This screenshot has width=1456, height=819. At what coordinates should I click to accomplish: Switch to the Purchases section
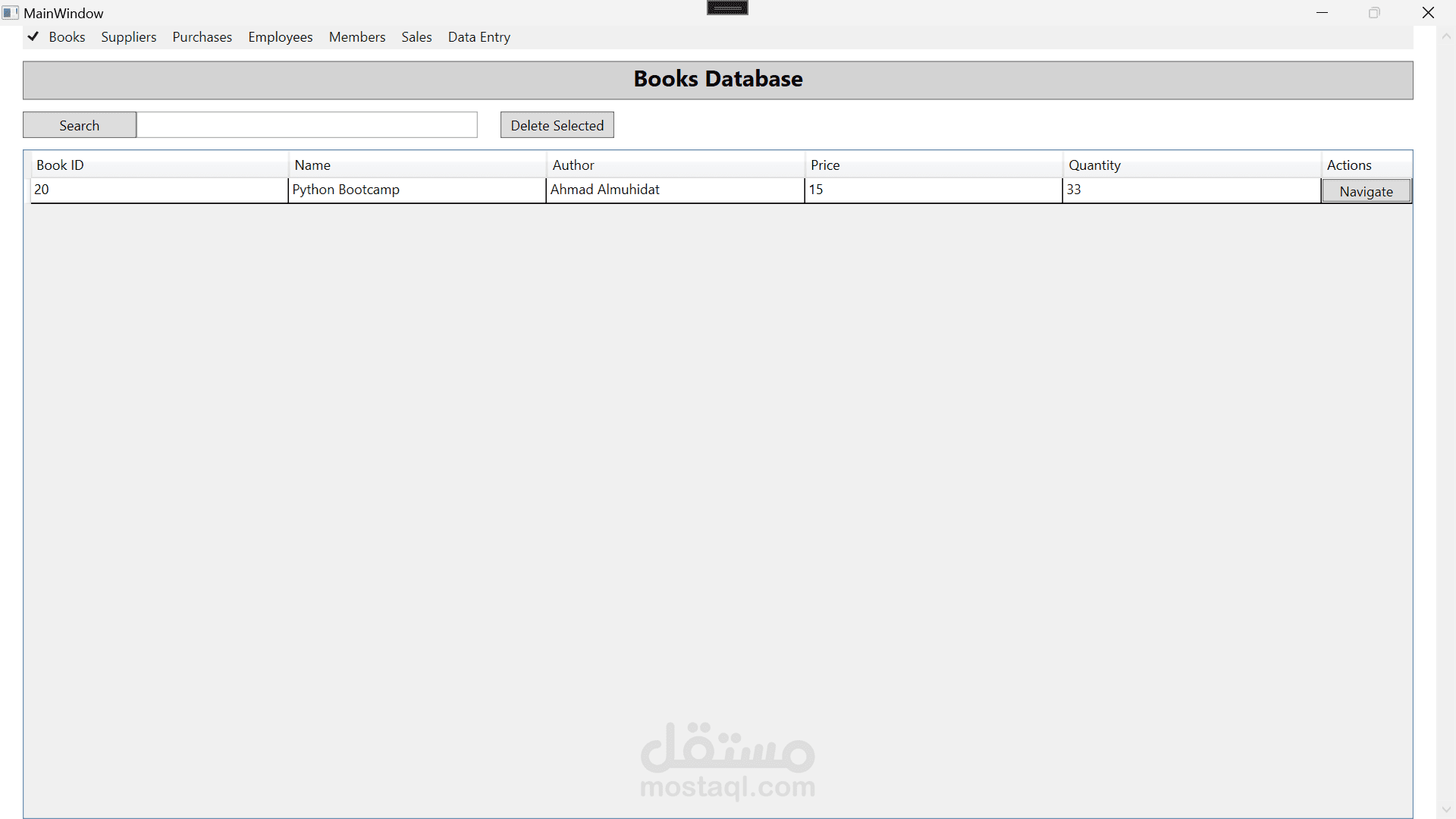pos(202,37)
